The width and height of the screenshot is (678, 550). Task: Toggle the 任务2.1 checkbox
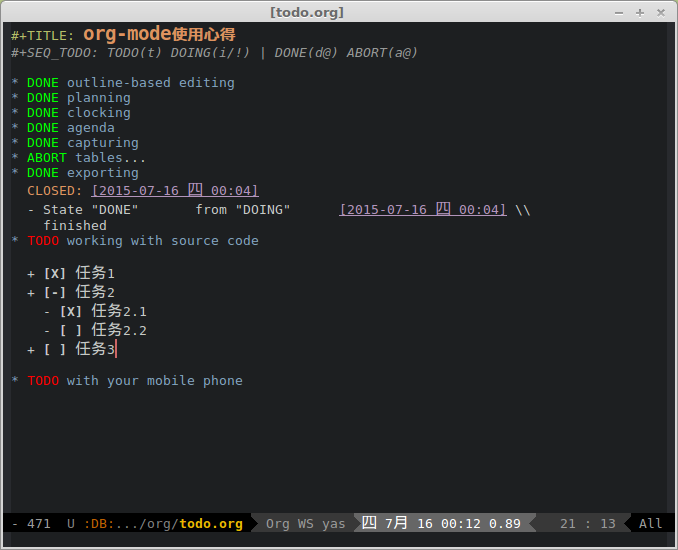click(70, 311)
